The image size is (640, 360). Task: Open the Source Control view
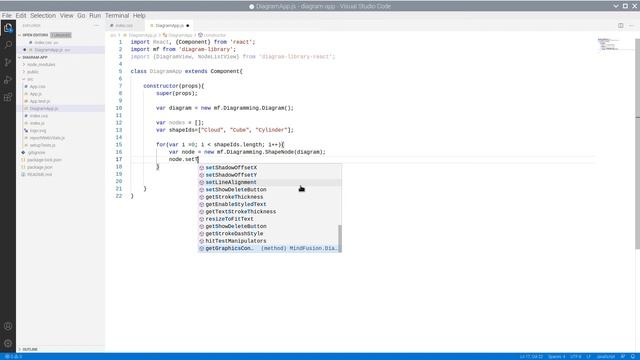tap(8, 62)
